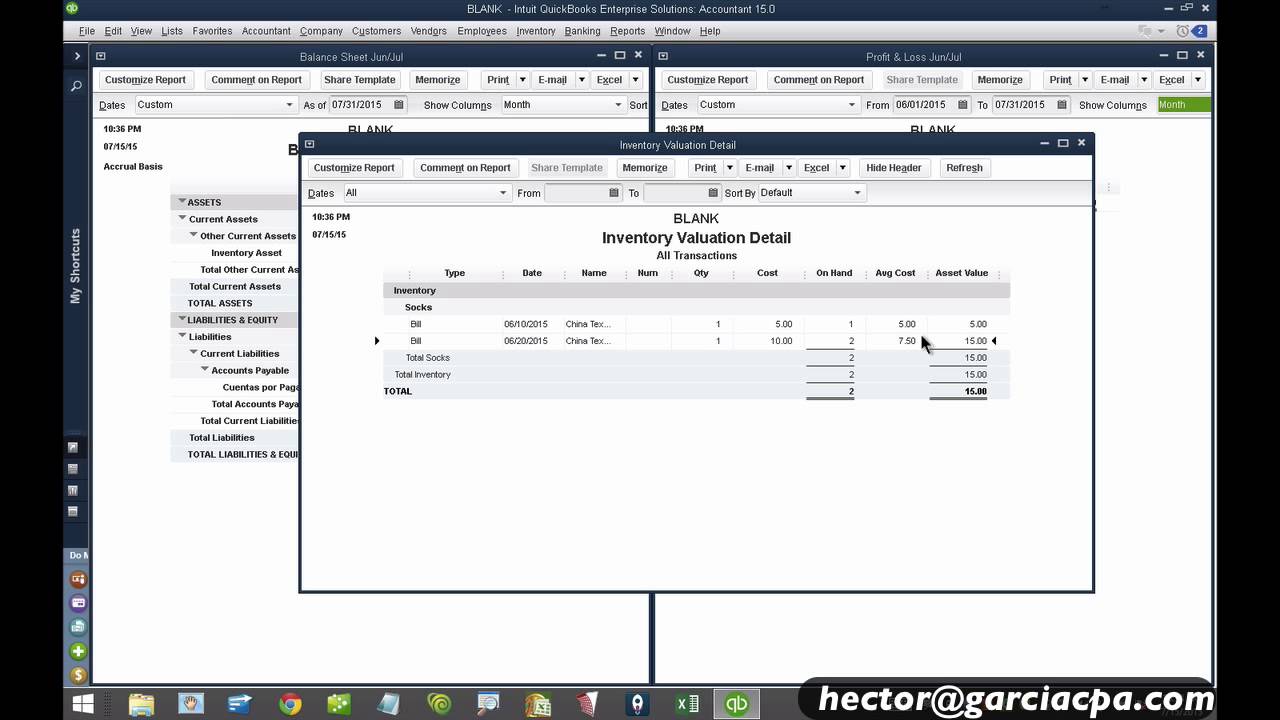
Task: Click Customize Report in Profit & Loss window
Action: (x=707, y=80)
